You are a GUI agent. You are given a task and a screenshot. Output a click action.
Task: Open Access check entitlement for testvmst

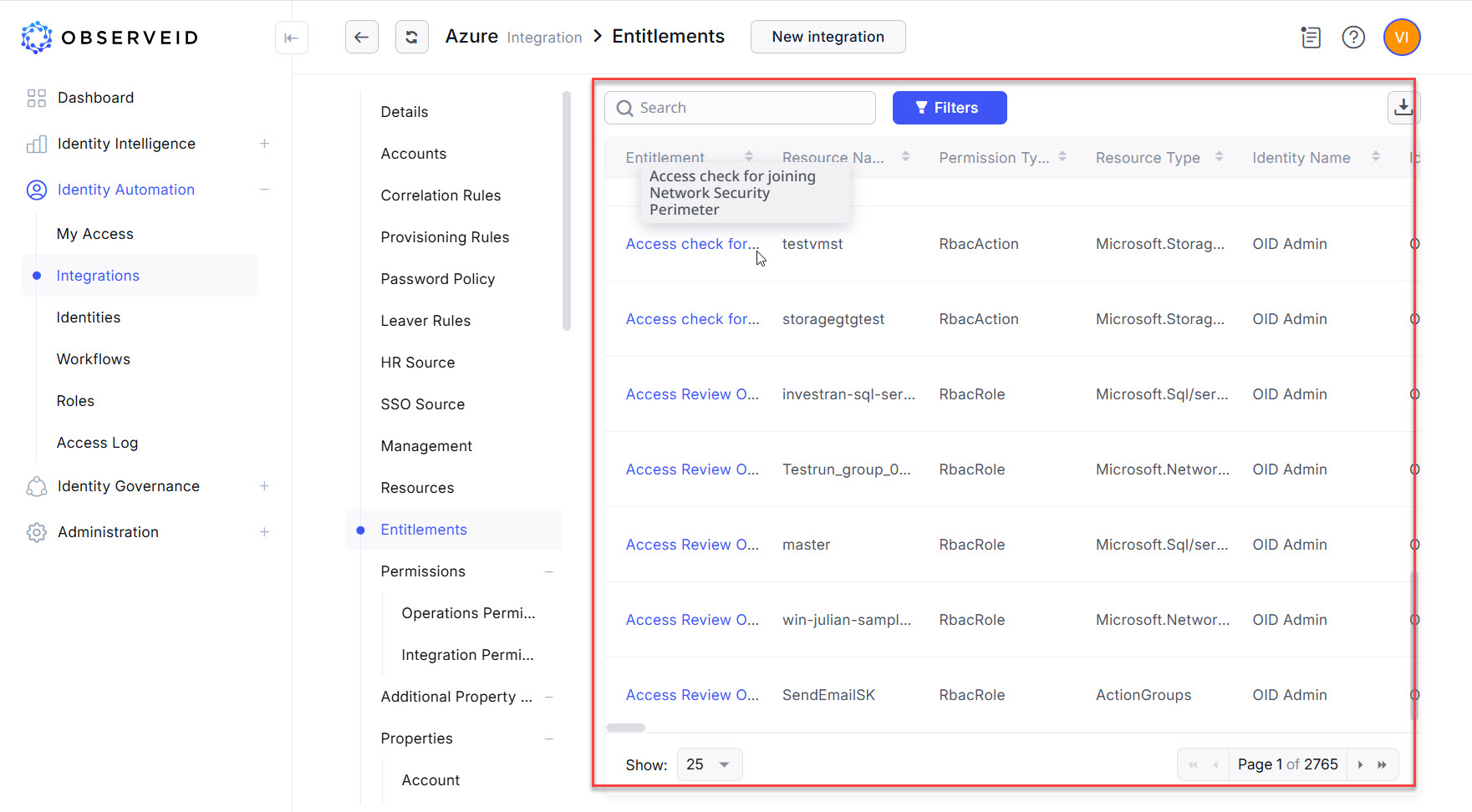[691, 244]
